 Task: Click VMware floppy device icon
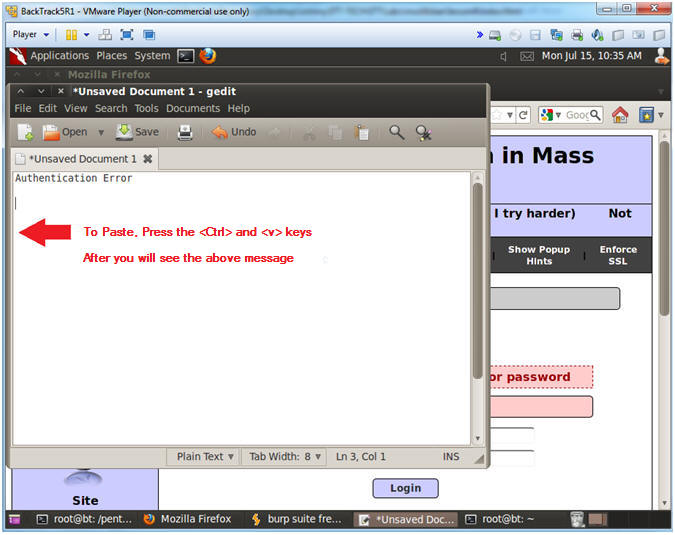click(535, 35)
